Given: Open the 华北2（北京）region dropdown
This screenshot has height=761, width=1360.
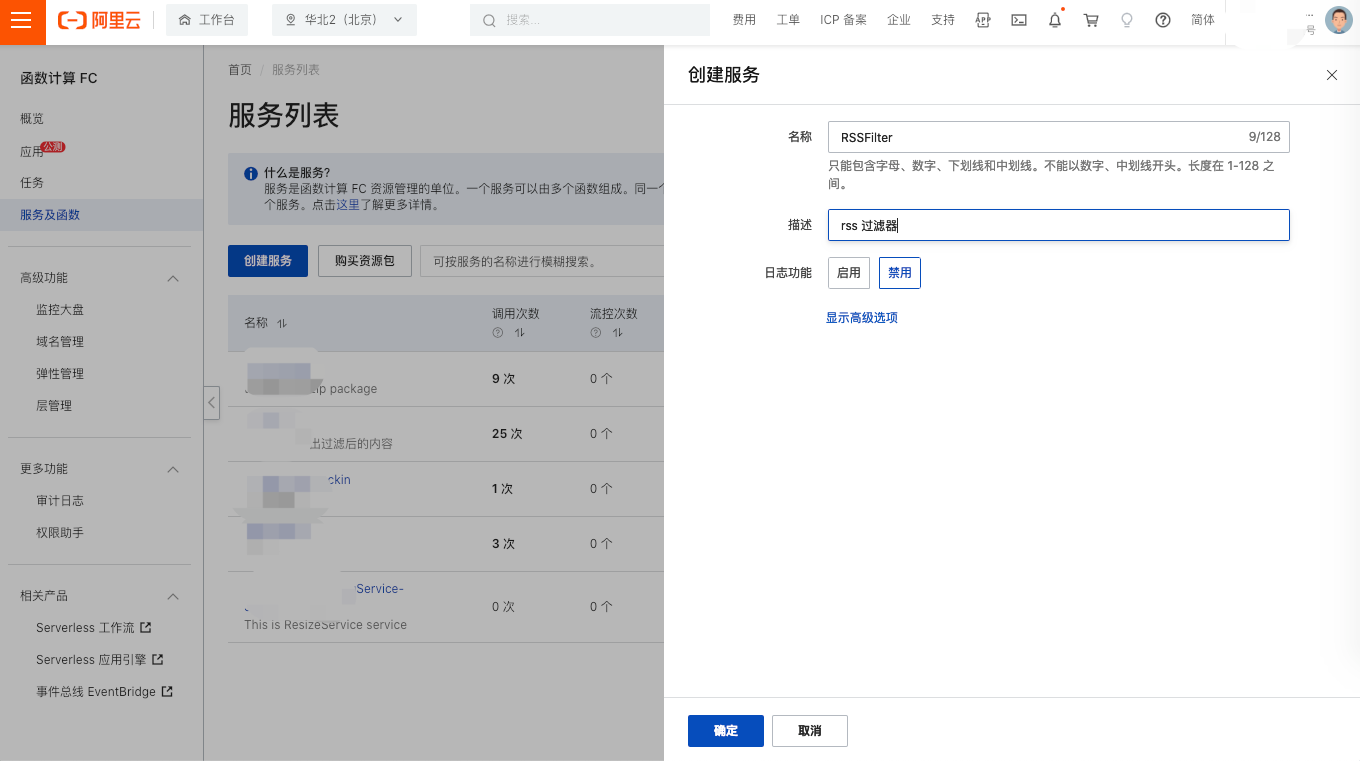Looking at the screenshot, I should [x=344, y=20].
